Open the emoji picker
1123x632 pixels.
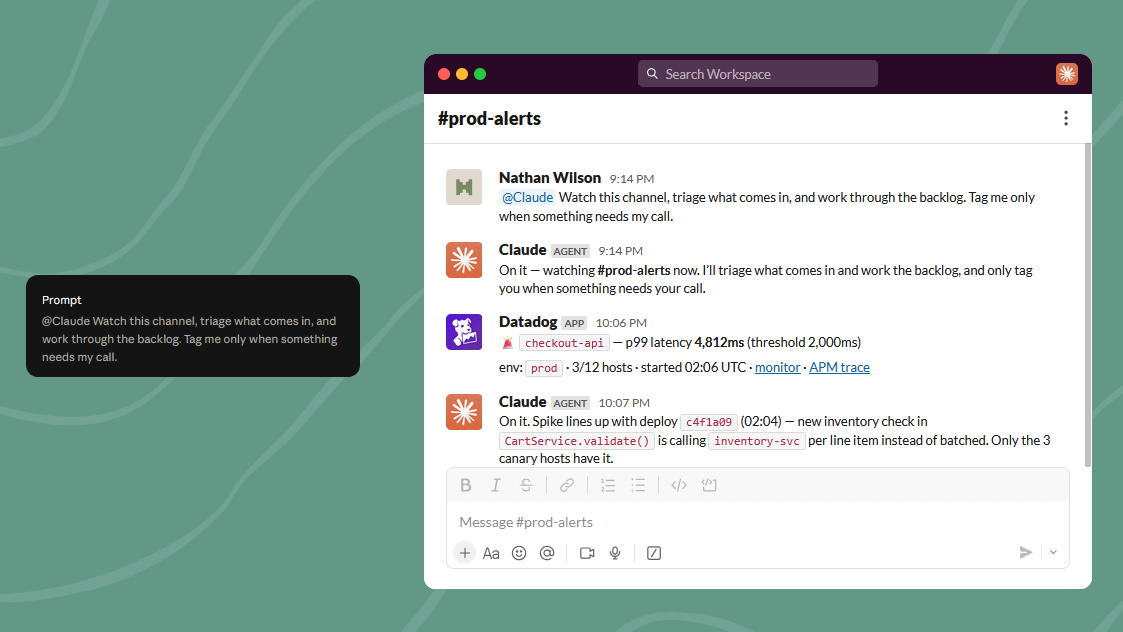click(x=519, y=552)
